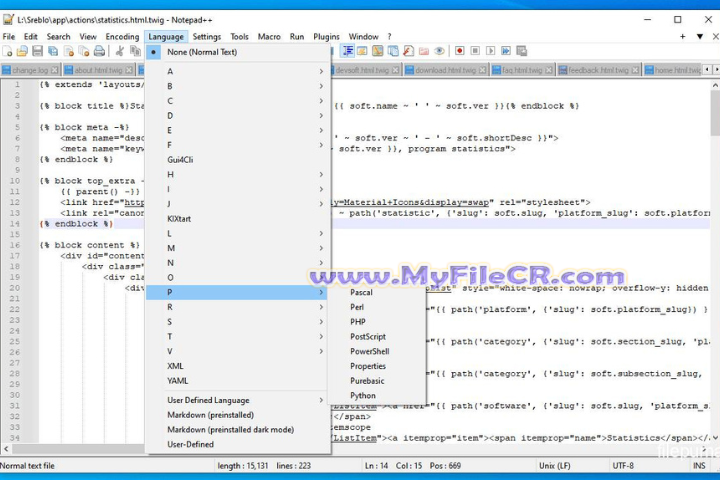
Task: Open the tab list down-arrow button
Action: point(700,37)
